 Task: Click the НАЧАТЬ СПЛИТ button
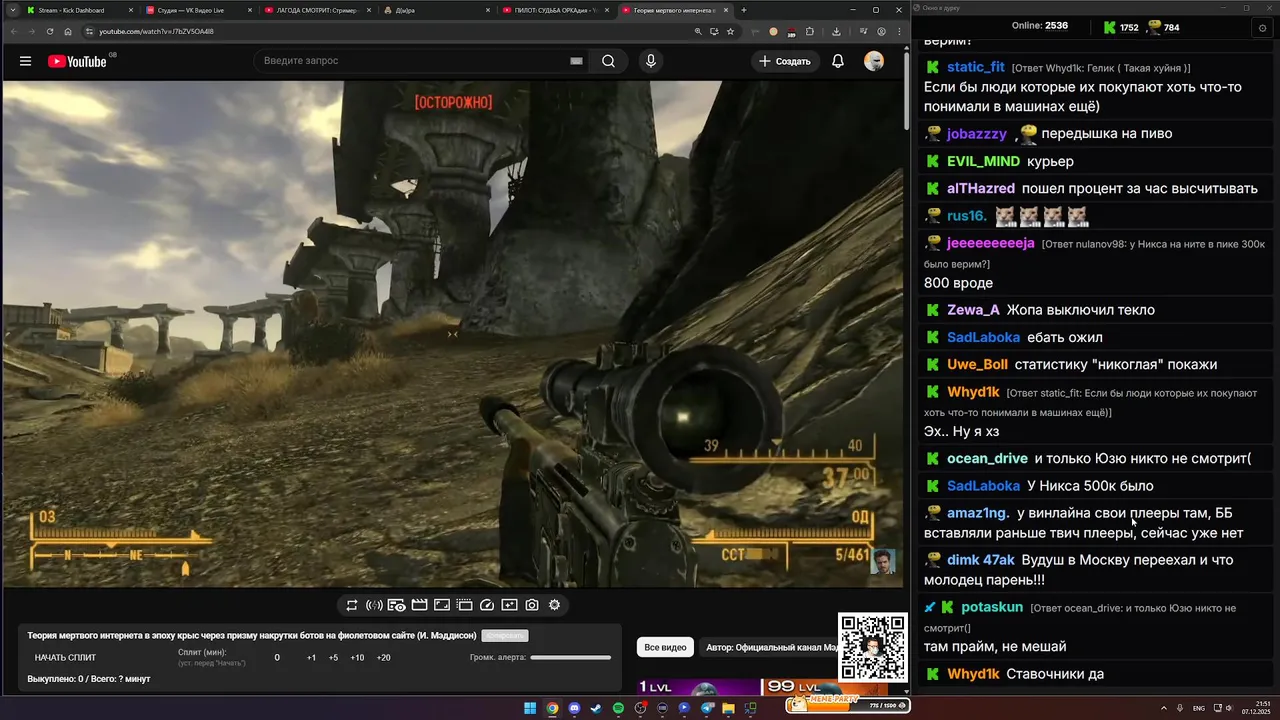65,658
